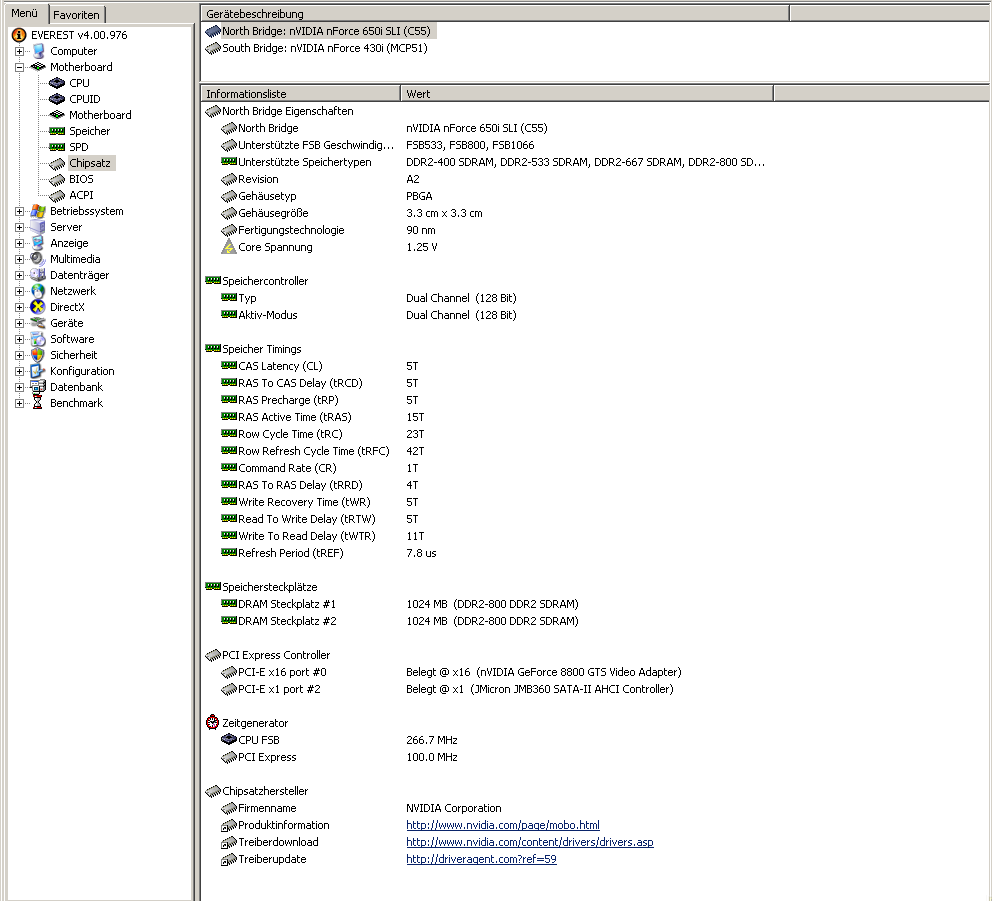Click the EVEREST v4.00.976 root icon
The image size is (992, 901).
coord(19,35)
